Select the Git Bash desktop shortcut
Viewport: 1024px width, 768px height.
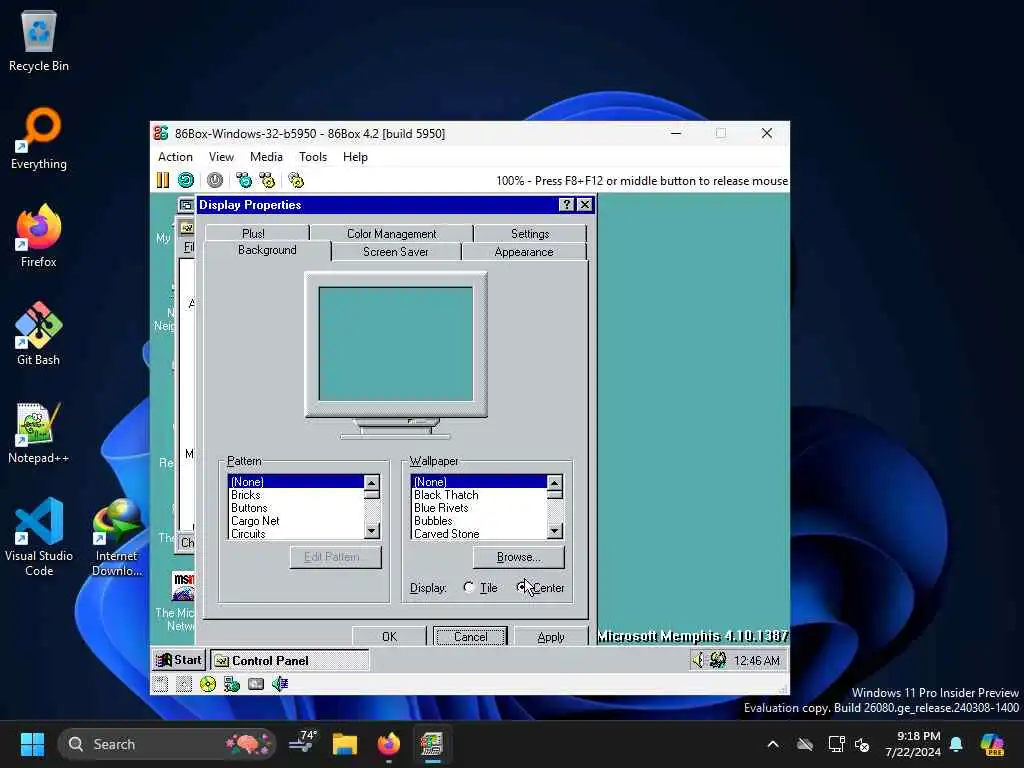point(39,334)
